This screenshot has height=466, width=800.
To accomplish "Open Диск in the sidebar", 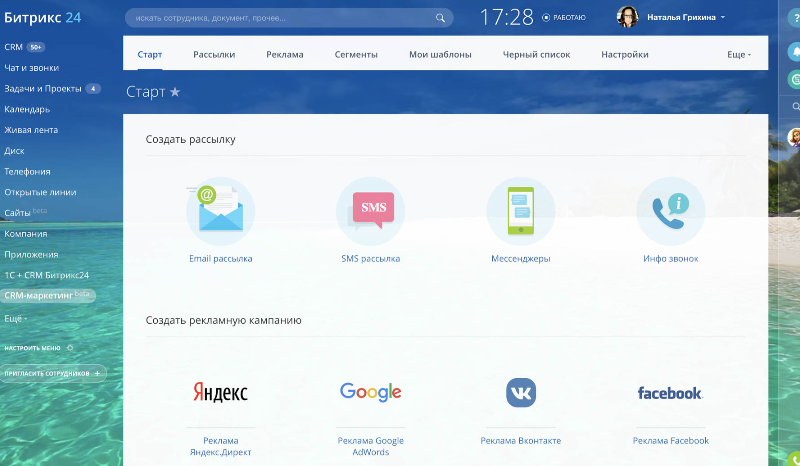I will click(14, 151).
